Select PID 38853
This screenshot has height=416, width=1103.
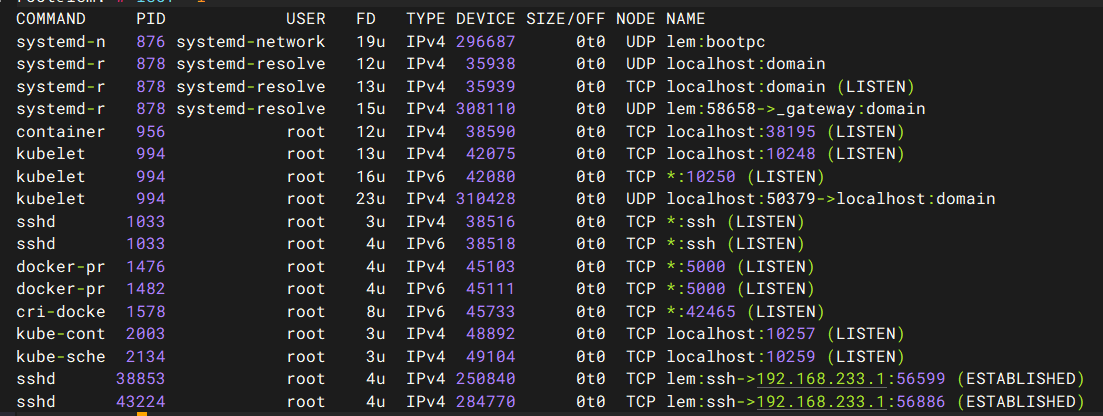pyautogui.click(x=141, y=379)
